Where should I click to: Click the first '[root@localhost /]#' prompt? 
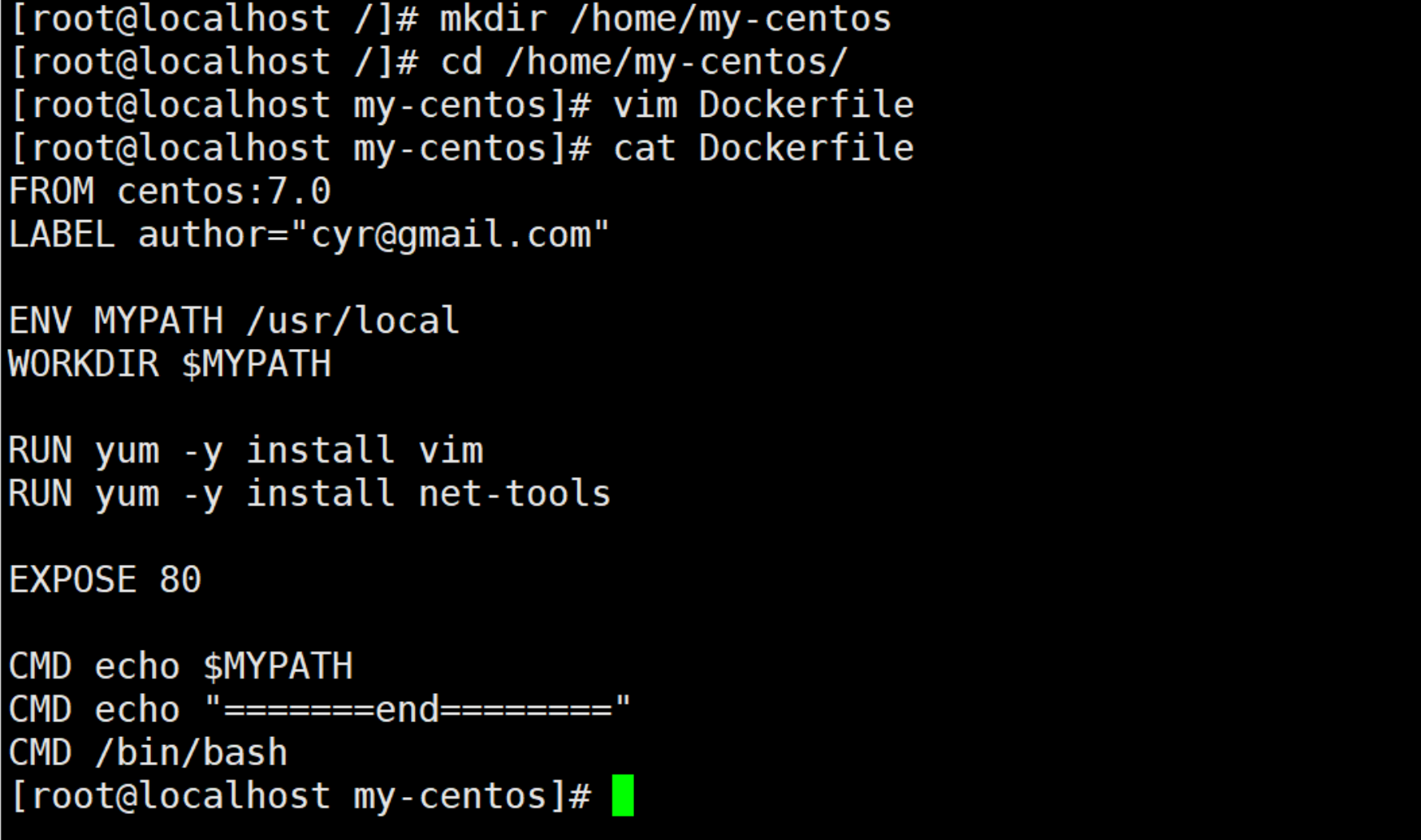[214, 19]
